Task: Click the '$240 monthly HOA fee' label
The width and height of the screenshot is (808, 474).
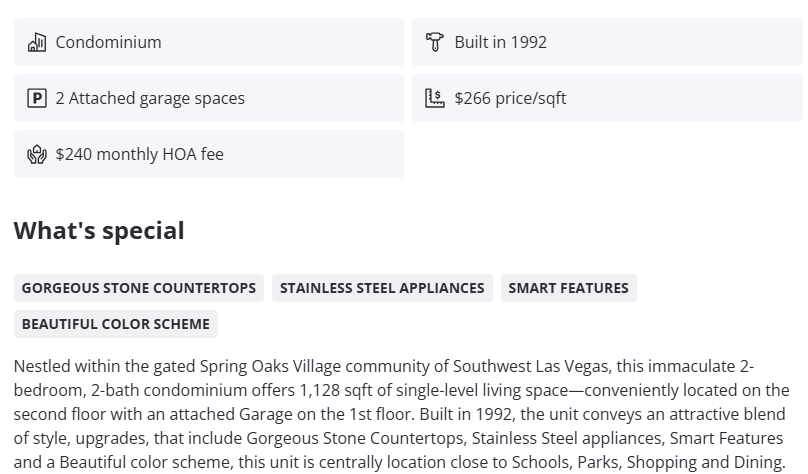Action: pyautogui.click(x=139, y=154)
